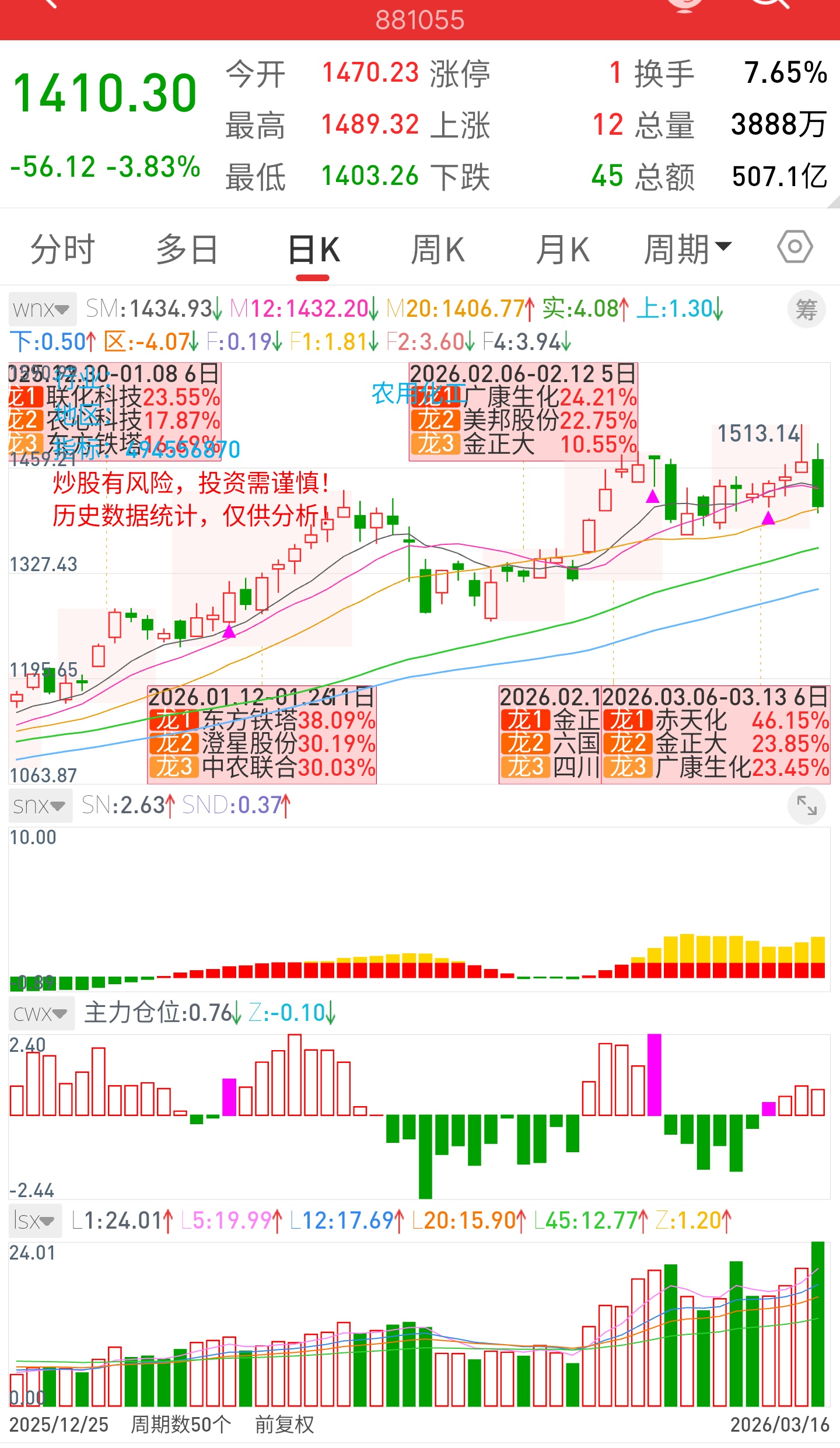Viewport: 840px width, 1448px height.
Task: Switch to 月K tab
Action: (x=563, y=249)
